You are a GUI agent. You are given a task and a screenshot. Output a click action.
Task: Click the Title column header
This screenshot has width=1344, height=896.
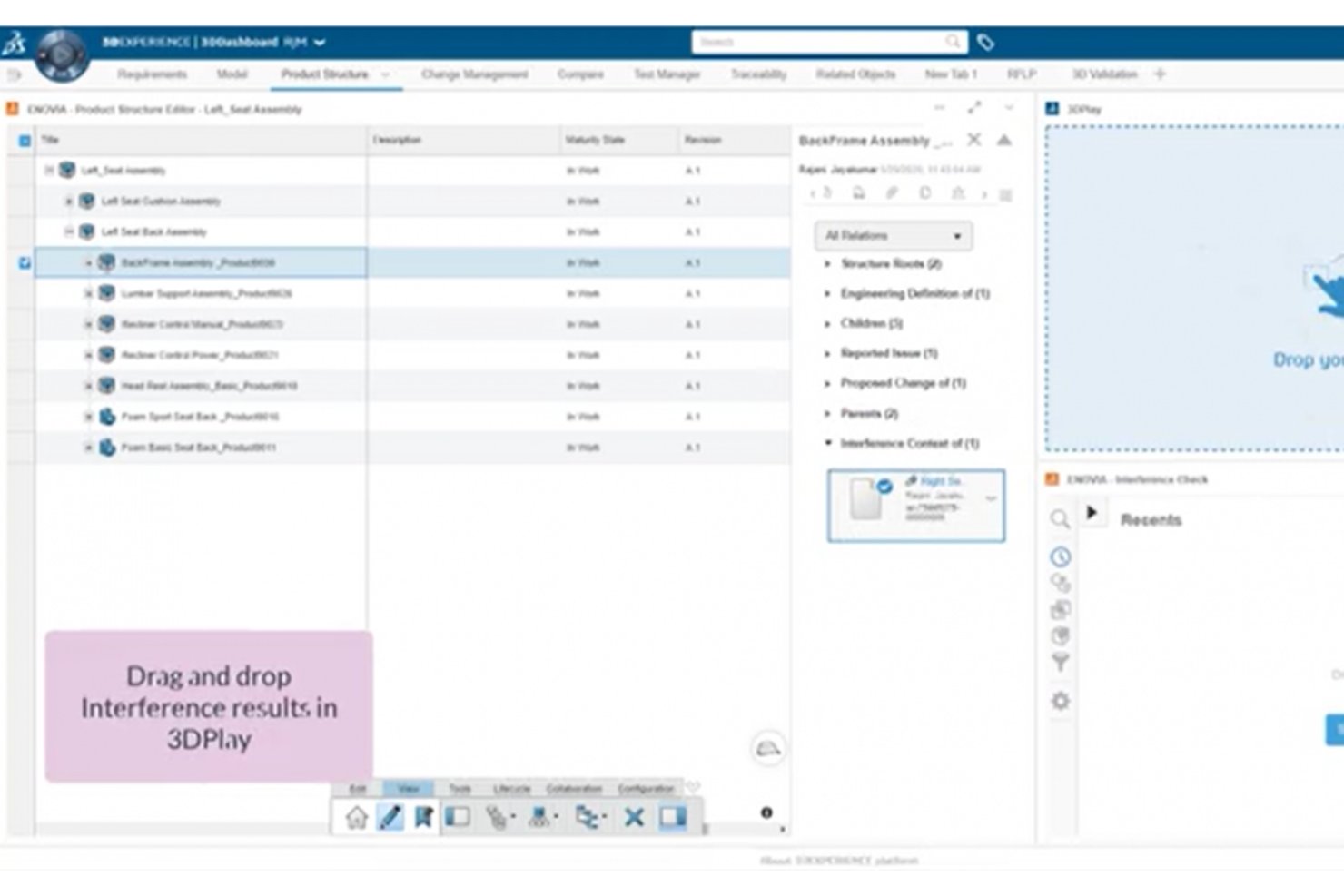[x=202, y=141]
